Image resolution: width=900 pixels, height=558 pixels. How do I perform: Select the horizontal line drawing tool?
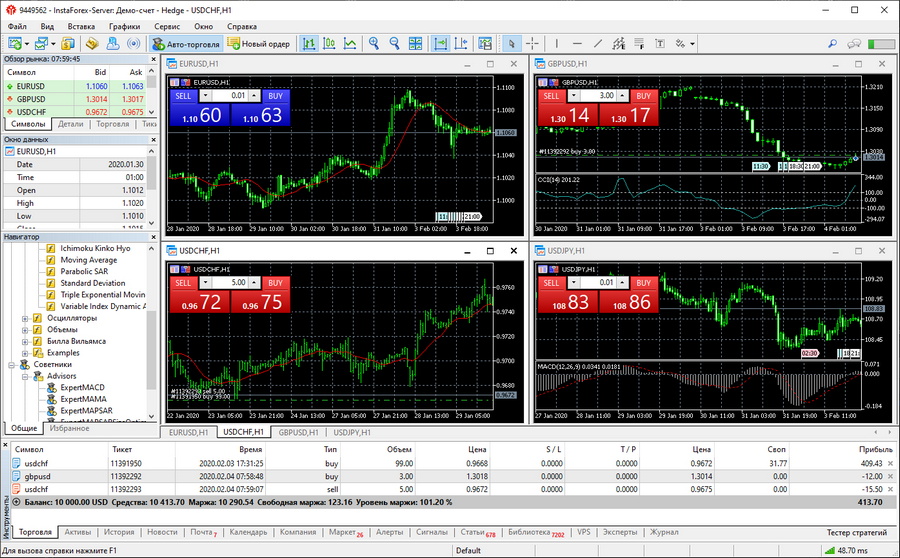click(577, 44)
